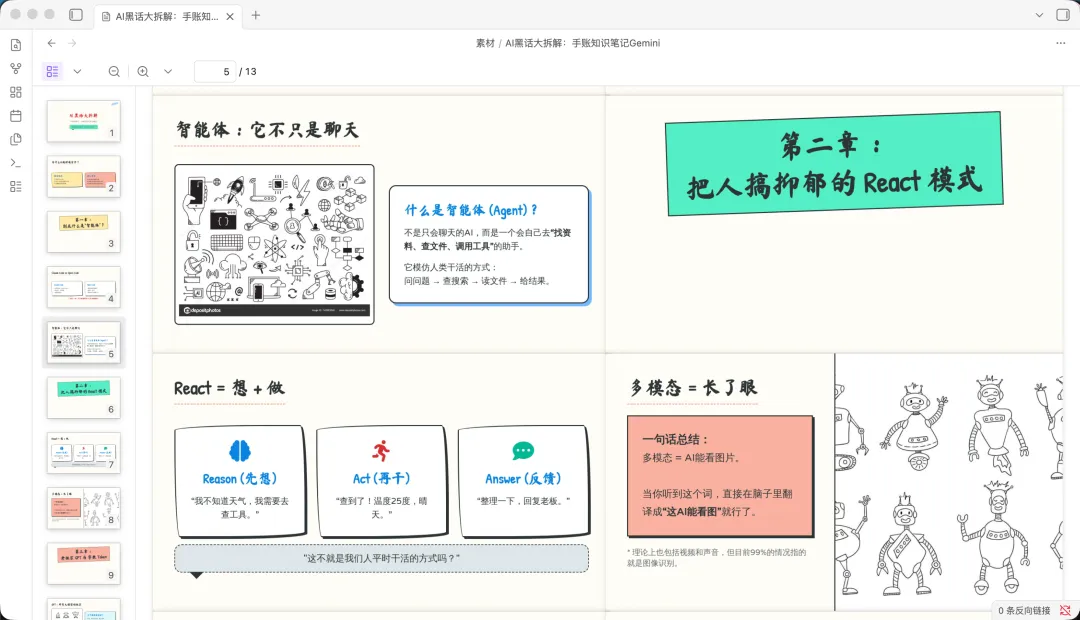1080x620 pixels.
Task: Open the zoom level dropdown chevron
Action: [168, 72]
